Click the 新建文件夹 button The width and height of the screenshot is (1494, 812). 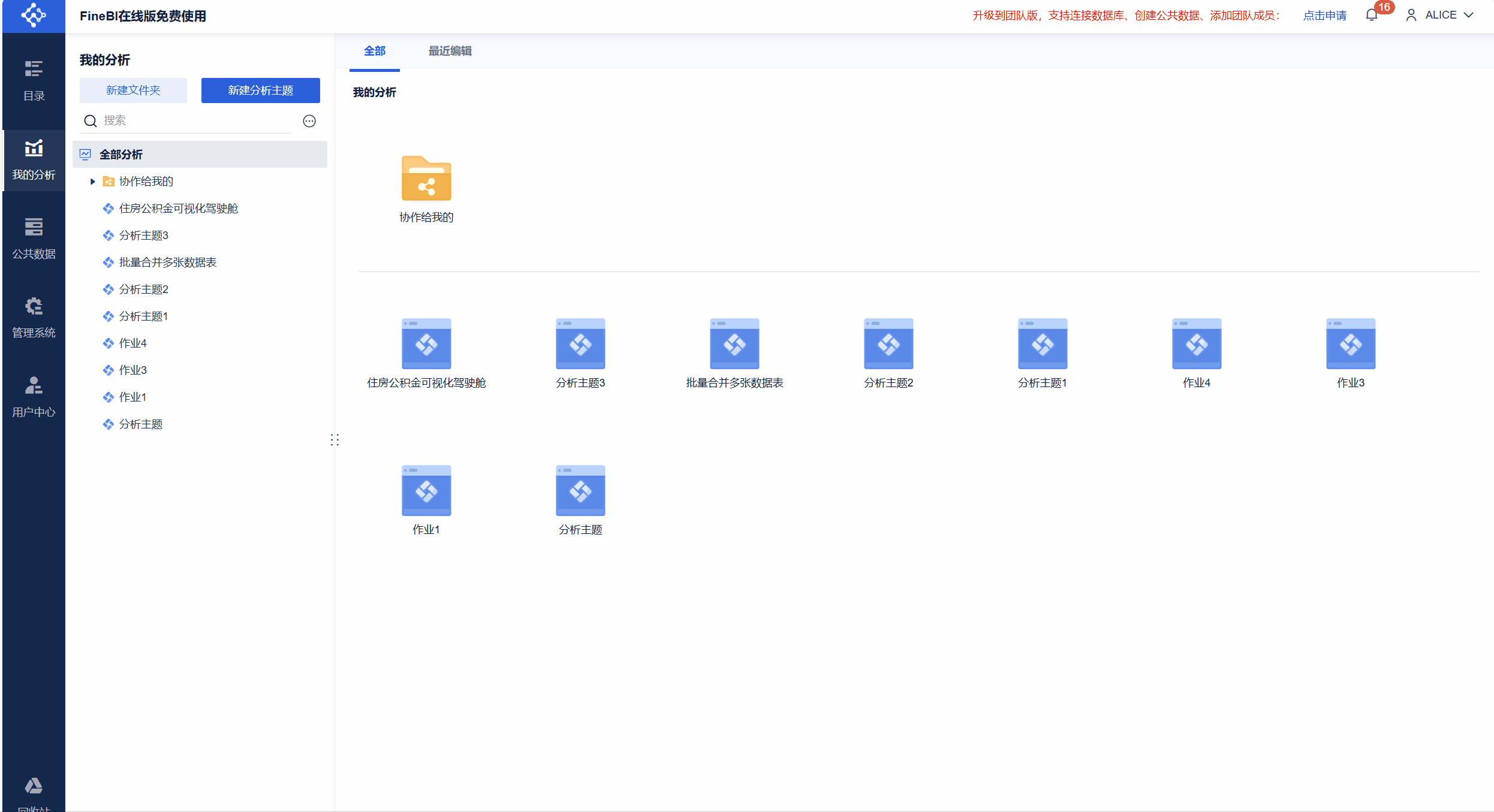[133, 90]
